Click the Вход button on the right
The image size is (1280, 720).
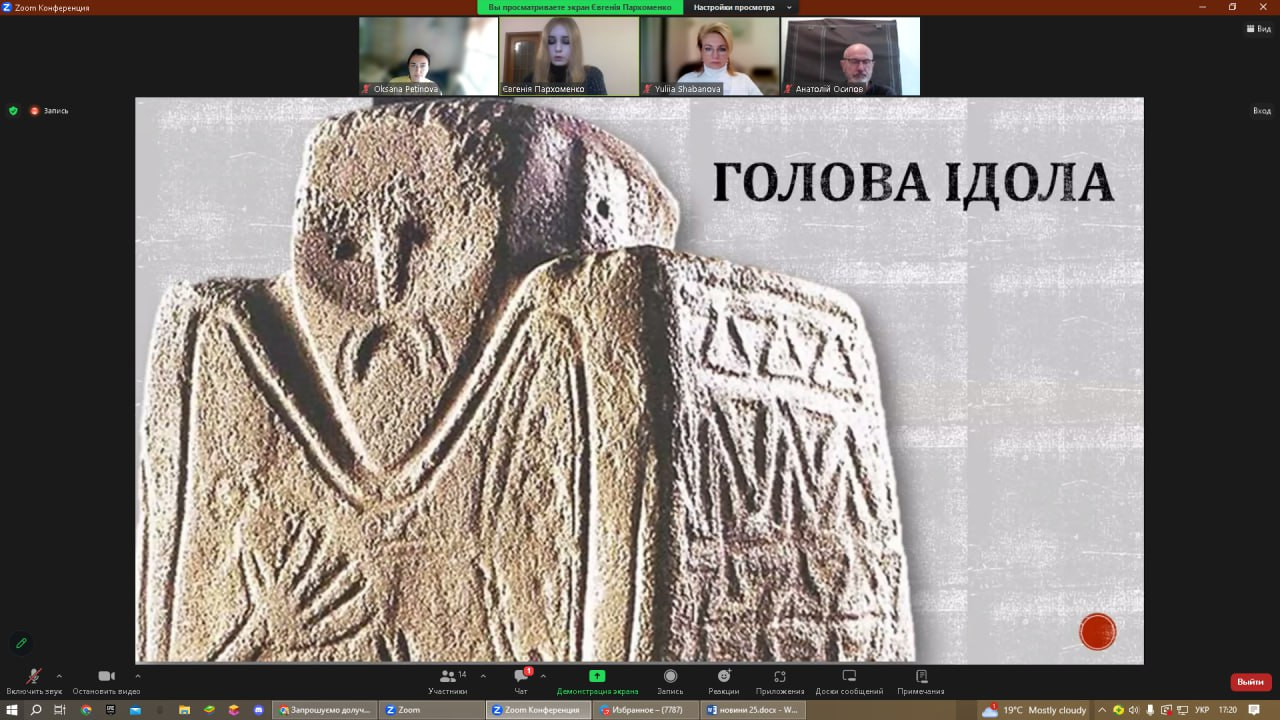(1262, 111)
